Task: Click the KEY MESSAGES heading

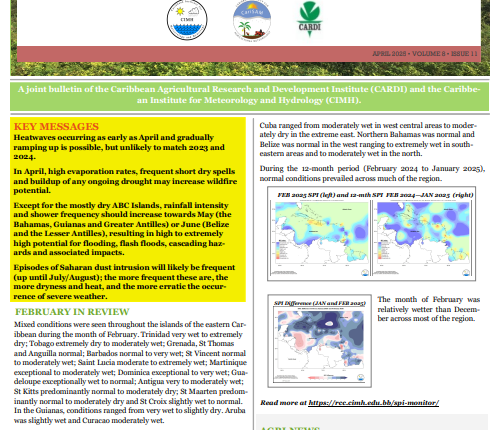Action: tap(56, 127)
